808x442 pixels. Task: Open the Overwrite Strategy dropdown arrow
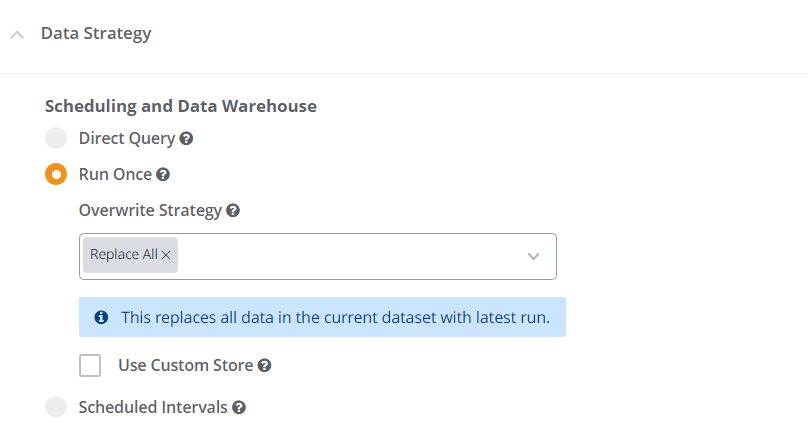coord(534,256)
